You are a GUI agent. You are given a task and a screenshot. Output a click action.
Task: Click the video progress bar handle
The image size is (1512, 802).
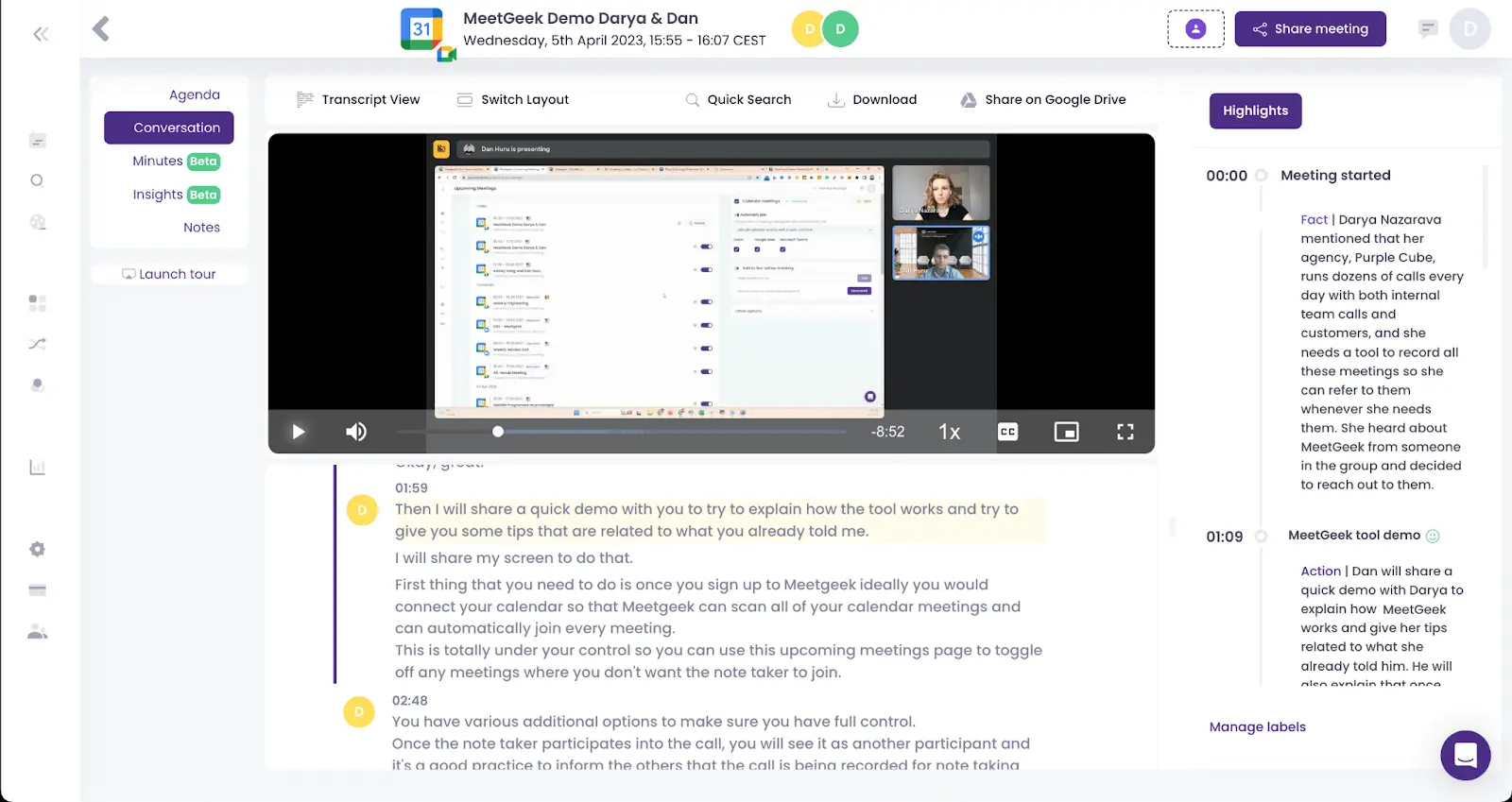(498, 432)
